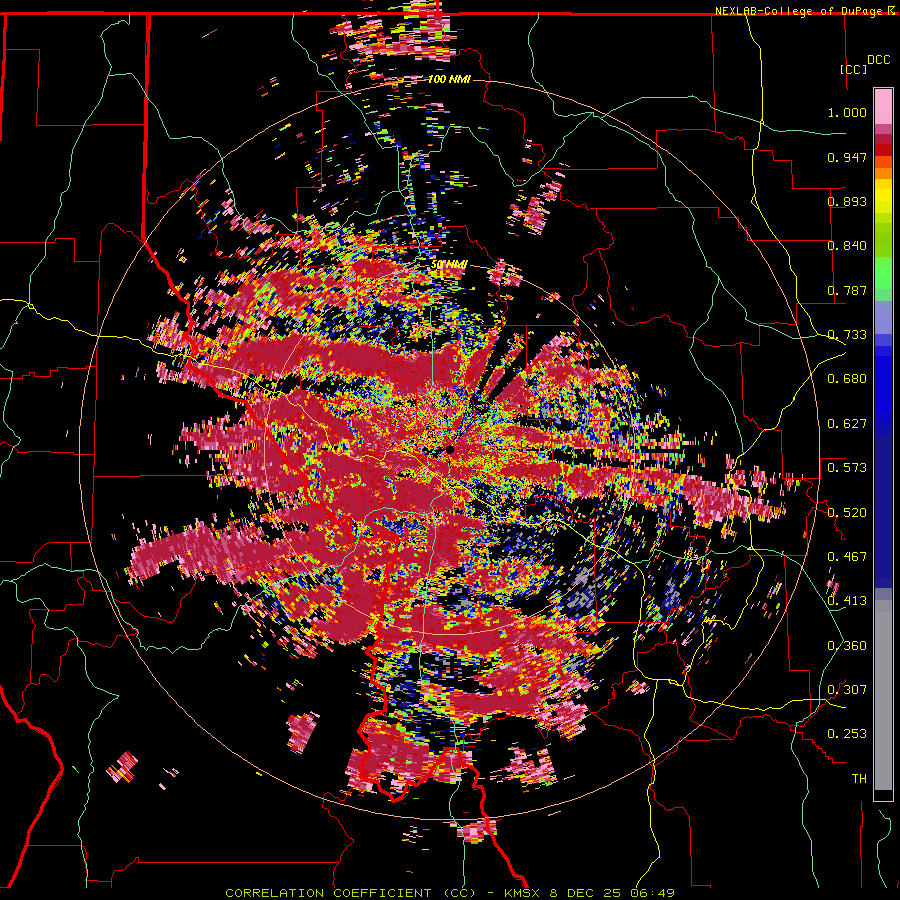Select the 0.413 legend value
Image resolution: width=900 pixels, height=900 pixels.
(x=847, y=601)
